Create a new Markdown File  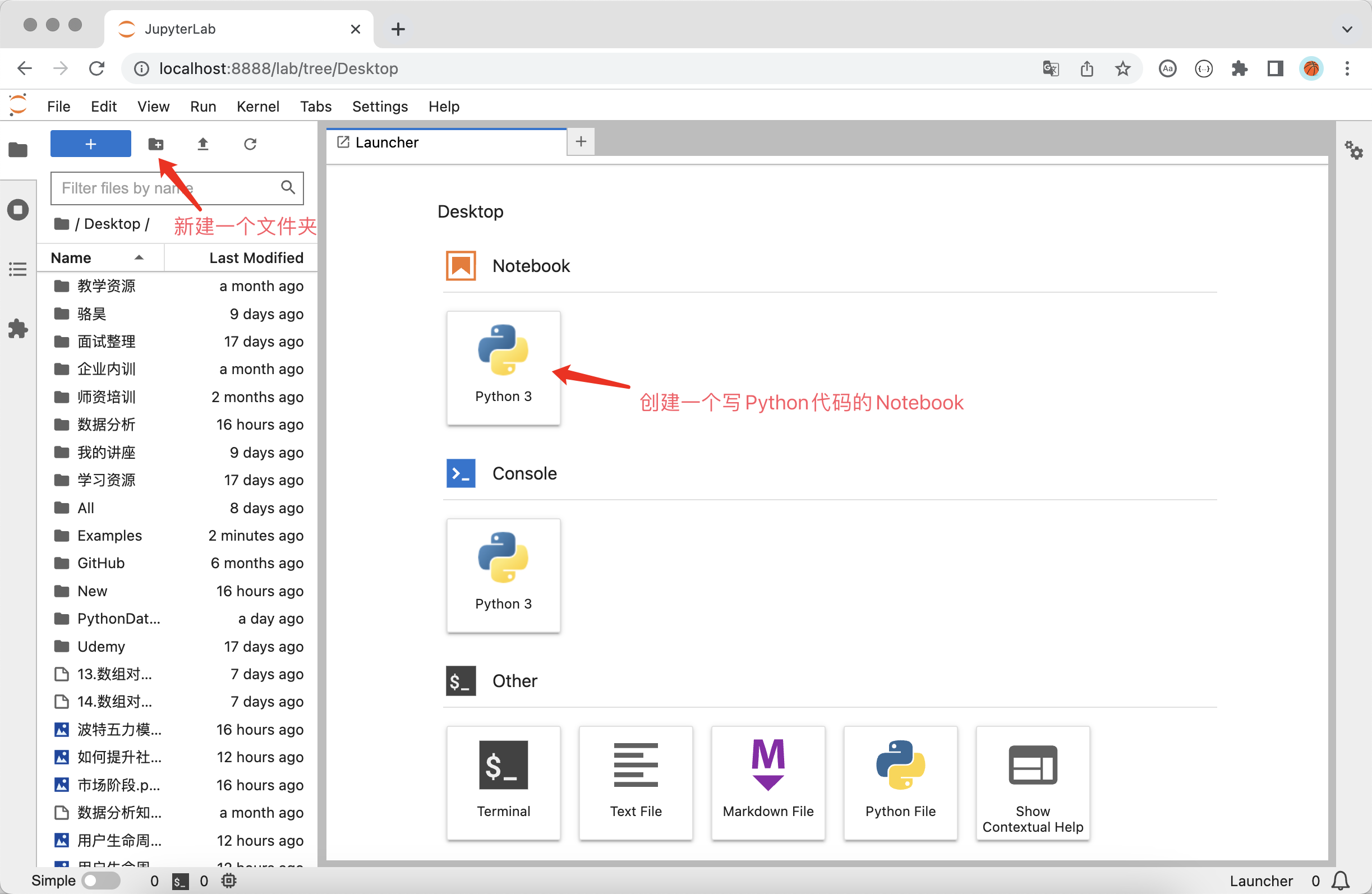click(x=767, y=782)
